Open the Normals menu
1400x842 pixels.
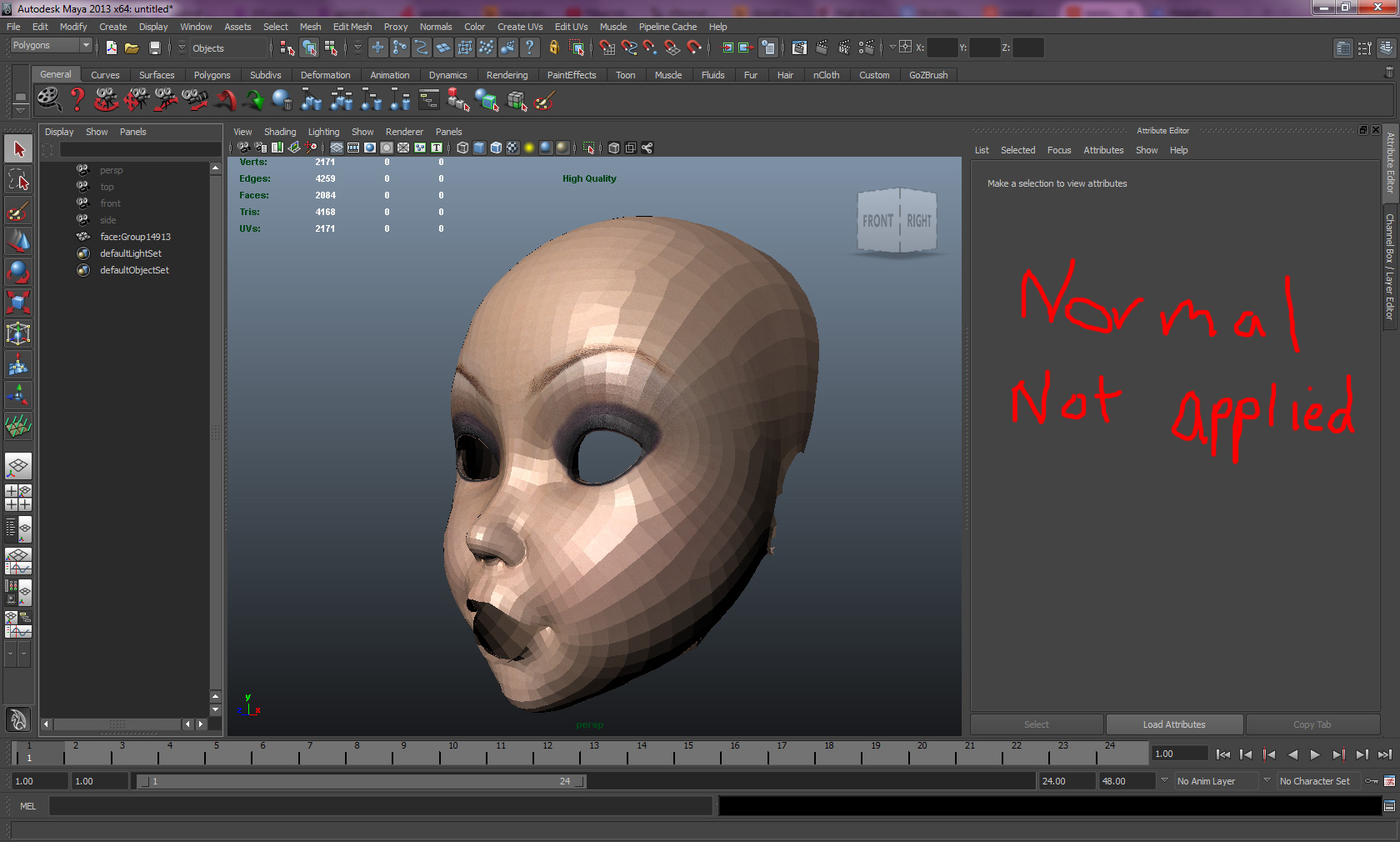click(x=436, y=27)
